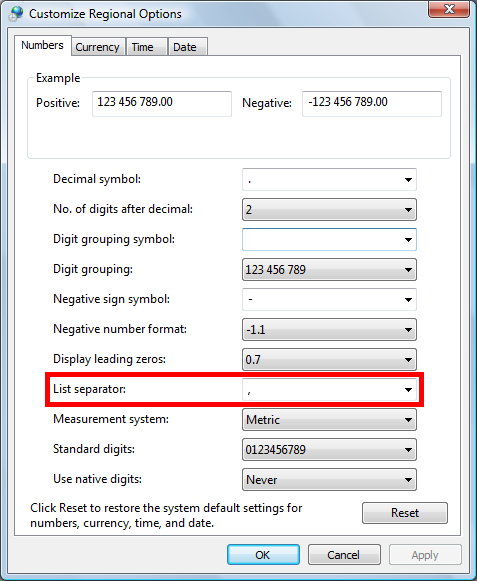
Task: Click the globe icon in title bar
Action: (16, 14)
